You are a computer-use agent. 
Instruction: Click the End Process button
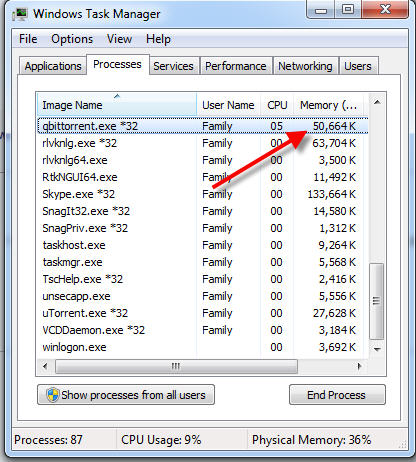337,395
